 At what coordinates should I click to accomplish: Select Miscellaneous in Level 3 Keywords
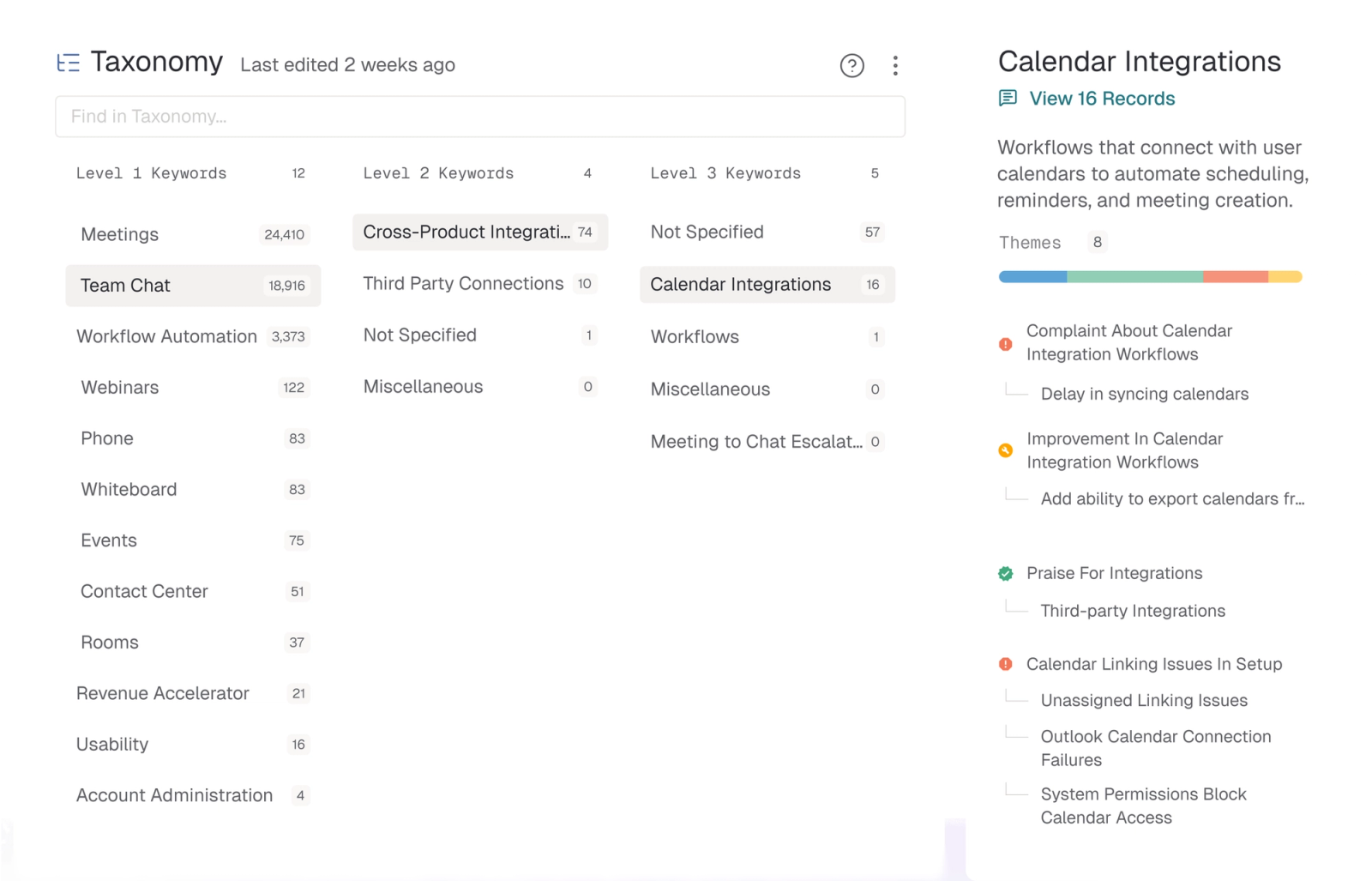767,389
